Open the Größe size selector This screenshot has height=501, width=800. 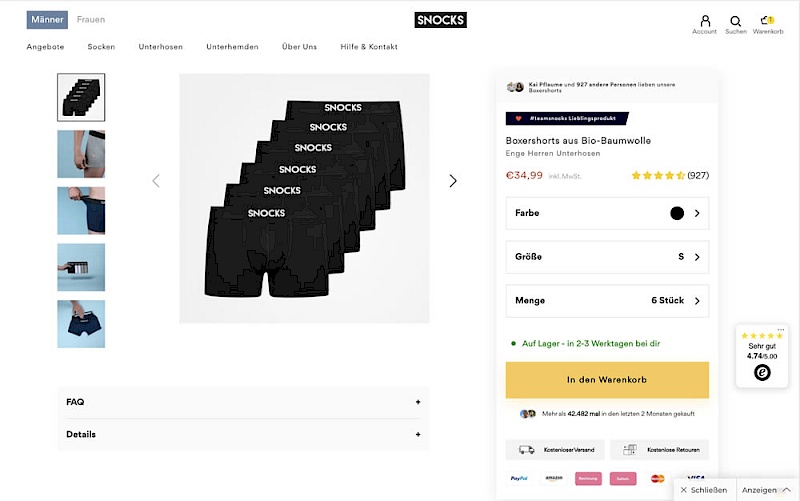coord(607,257)
